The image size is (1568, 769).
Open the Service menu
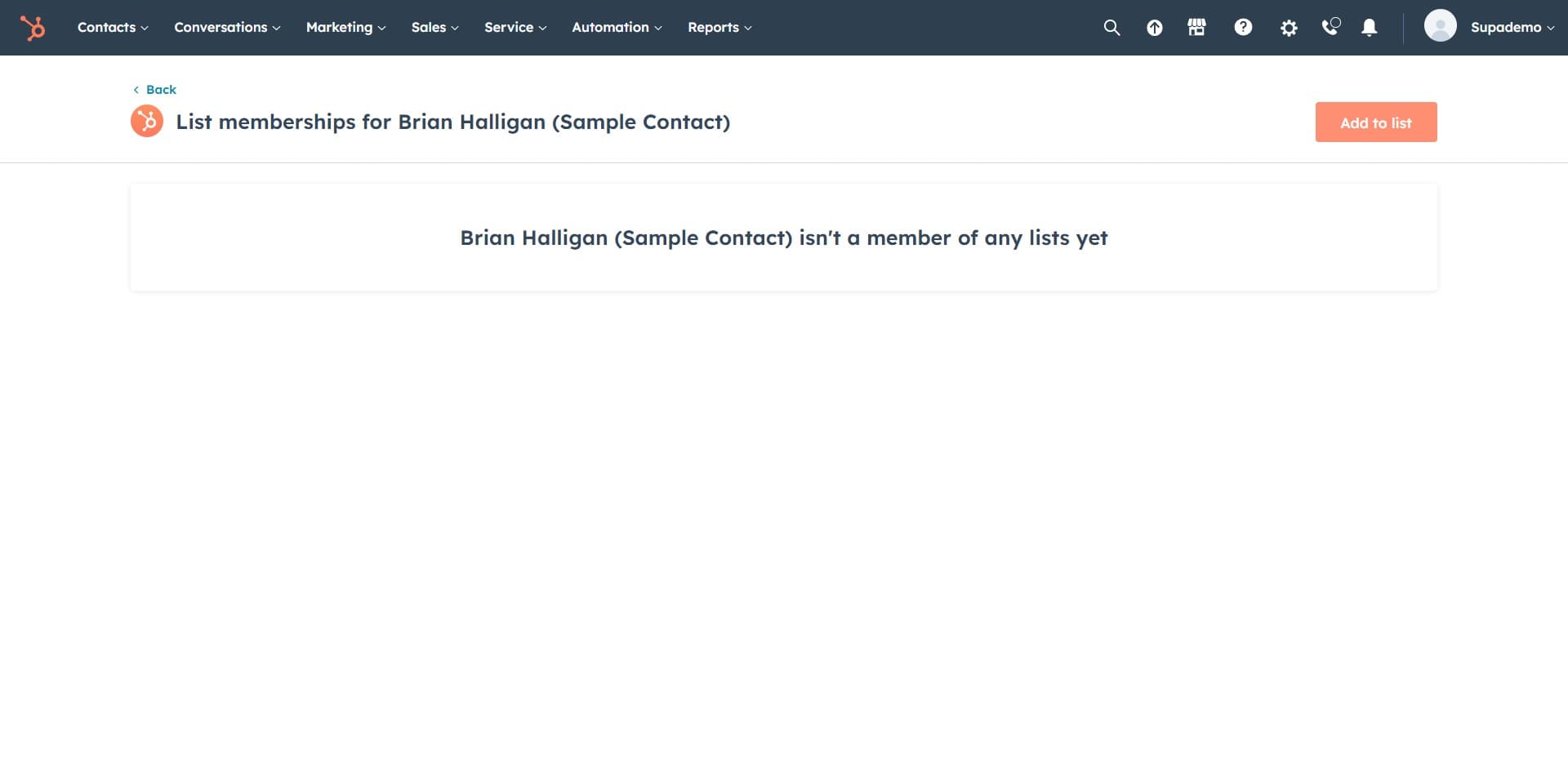click(x=515, y=28)
